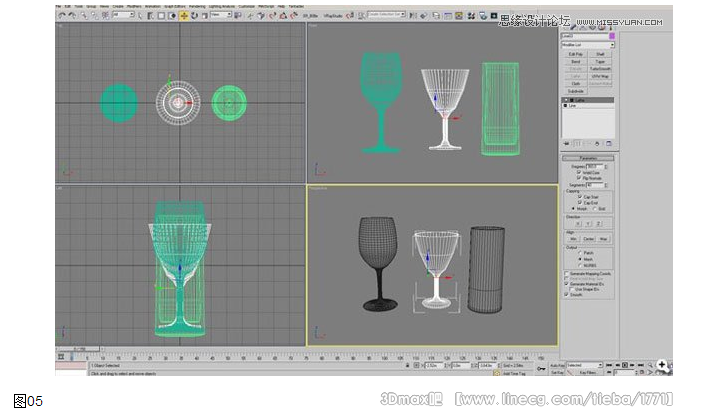The height and width of the screenshot is (416, 702).
Task: Click the Shell modifier button
Action: click(x=600, y=54)
